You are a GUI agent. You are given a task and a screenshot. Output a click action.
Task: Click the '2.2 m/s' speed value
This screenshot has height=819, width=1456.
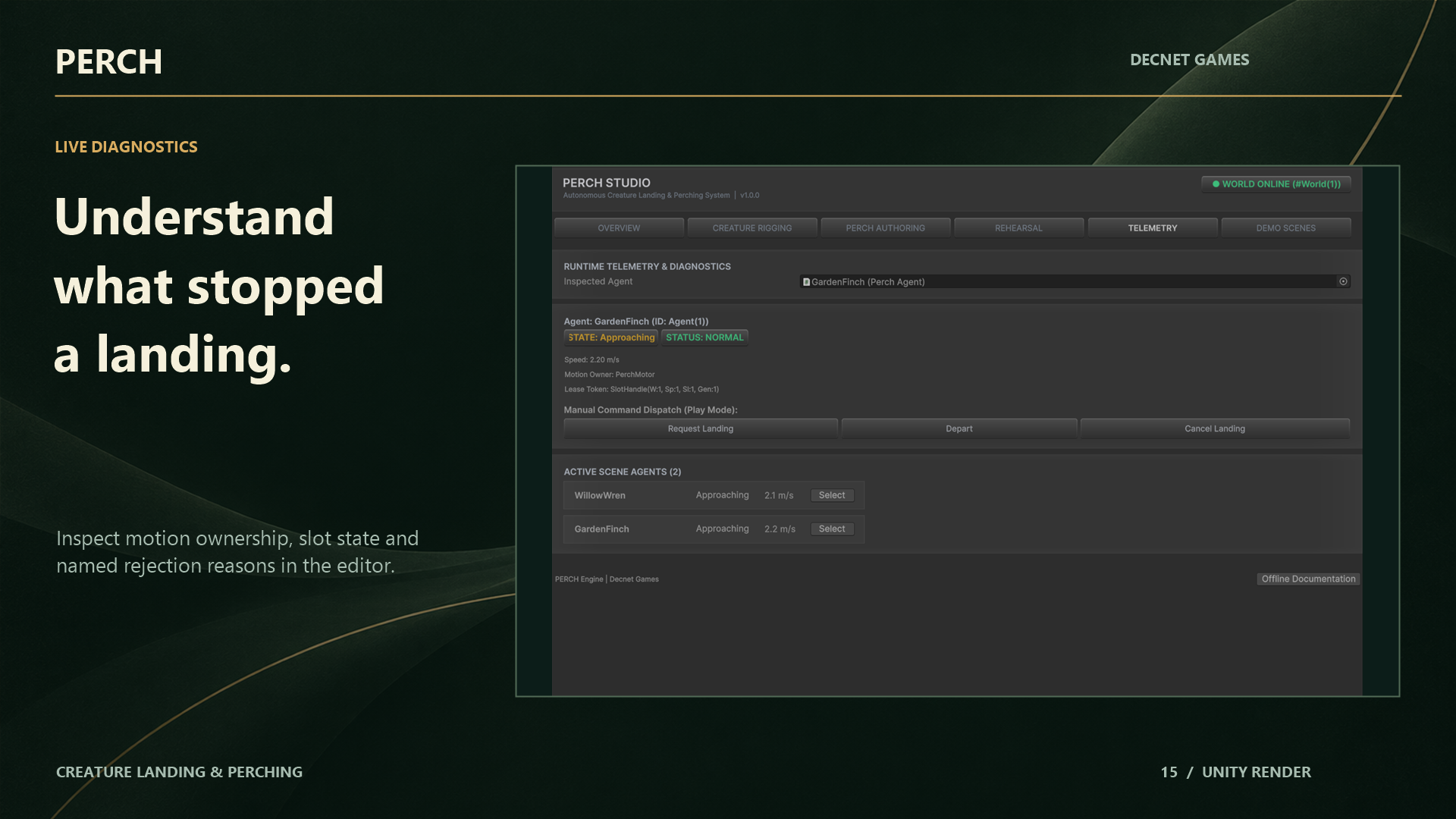click(x=780, y=529)
